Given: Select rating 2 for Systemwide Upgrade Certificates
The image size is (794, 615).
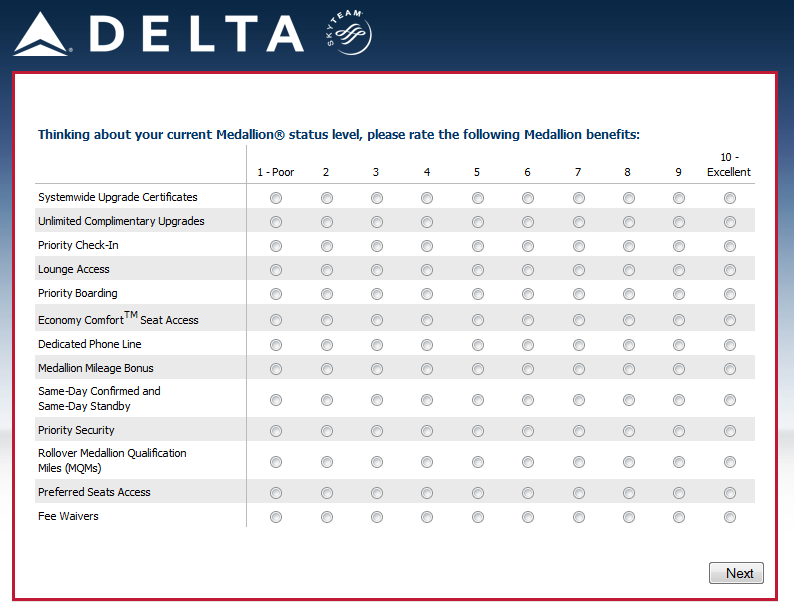Looking at the screenshot, I should point(326,198).
